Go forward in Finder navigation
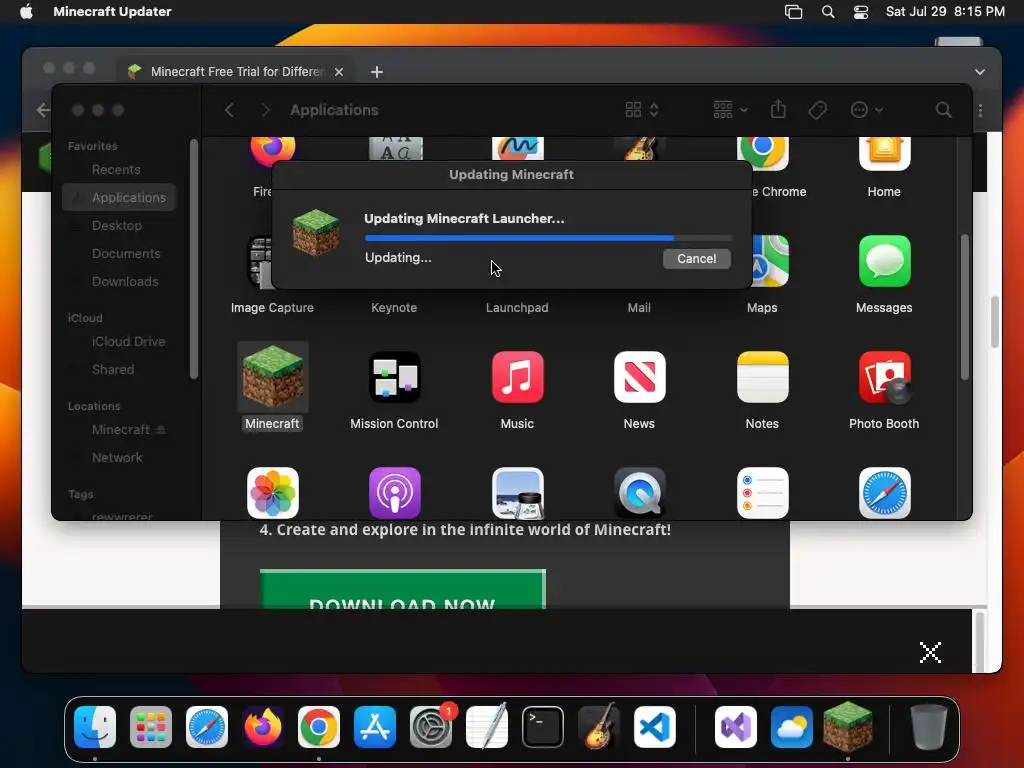 coord(265,110)
